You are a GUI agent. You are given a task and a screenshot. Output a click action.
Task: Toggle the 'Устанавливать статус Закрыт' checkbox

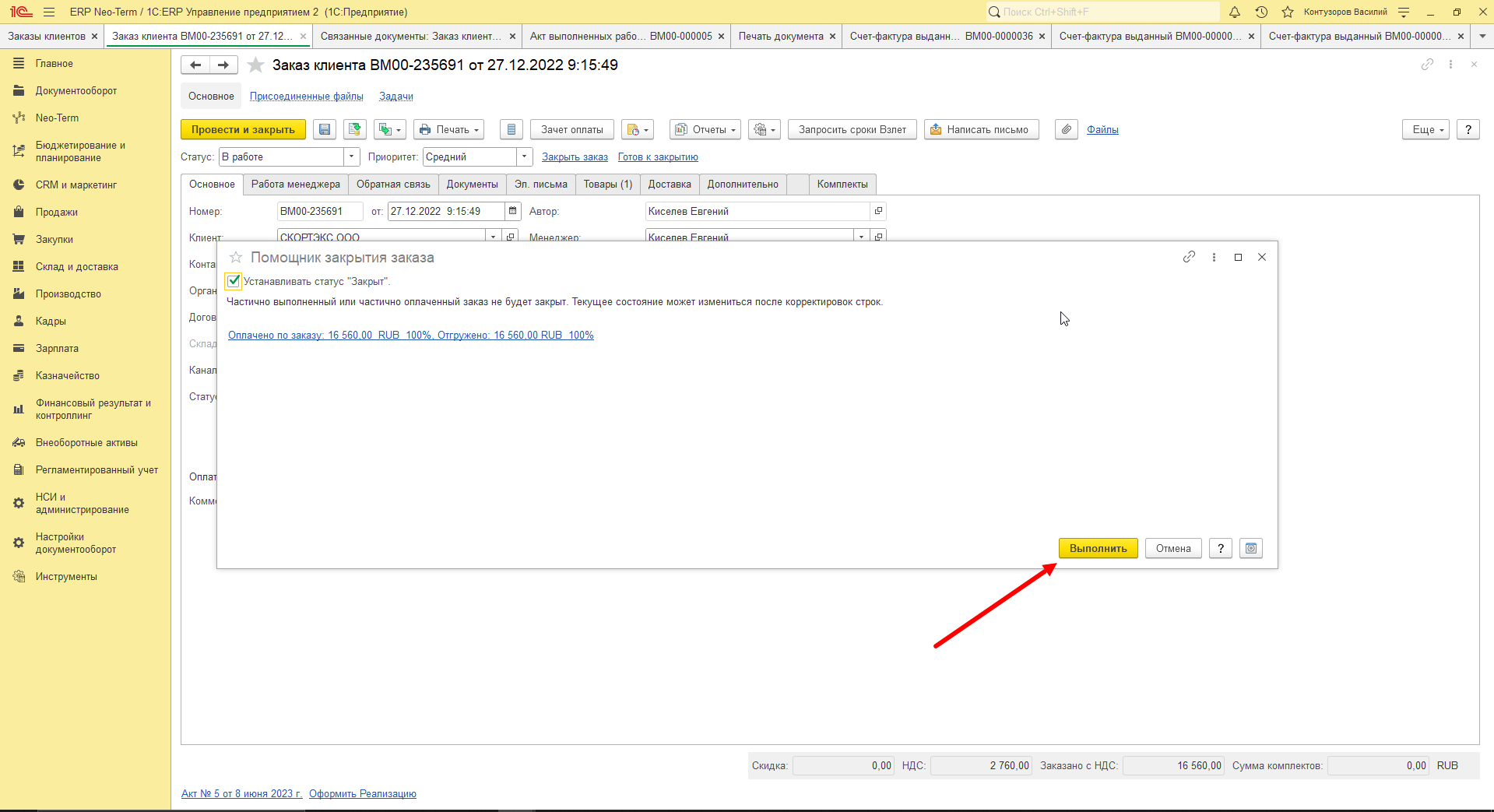(234, 281)
